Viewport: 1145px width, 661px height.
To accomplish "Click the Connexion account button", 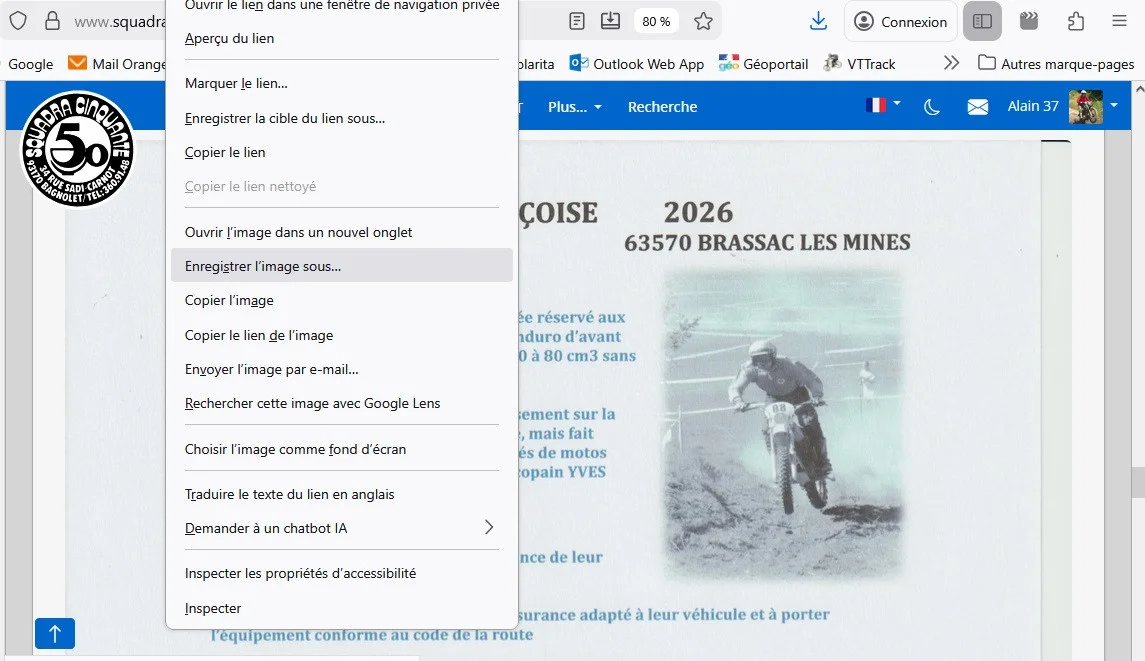I will click(900, 21).
